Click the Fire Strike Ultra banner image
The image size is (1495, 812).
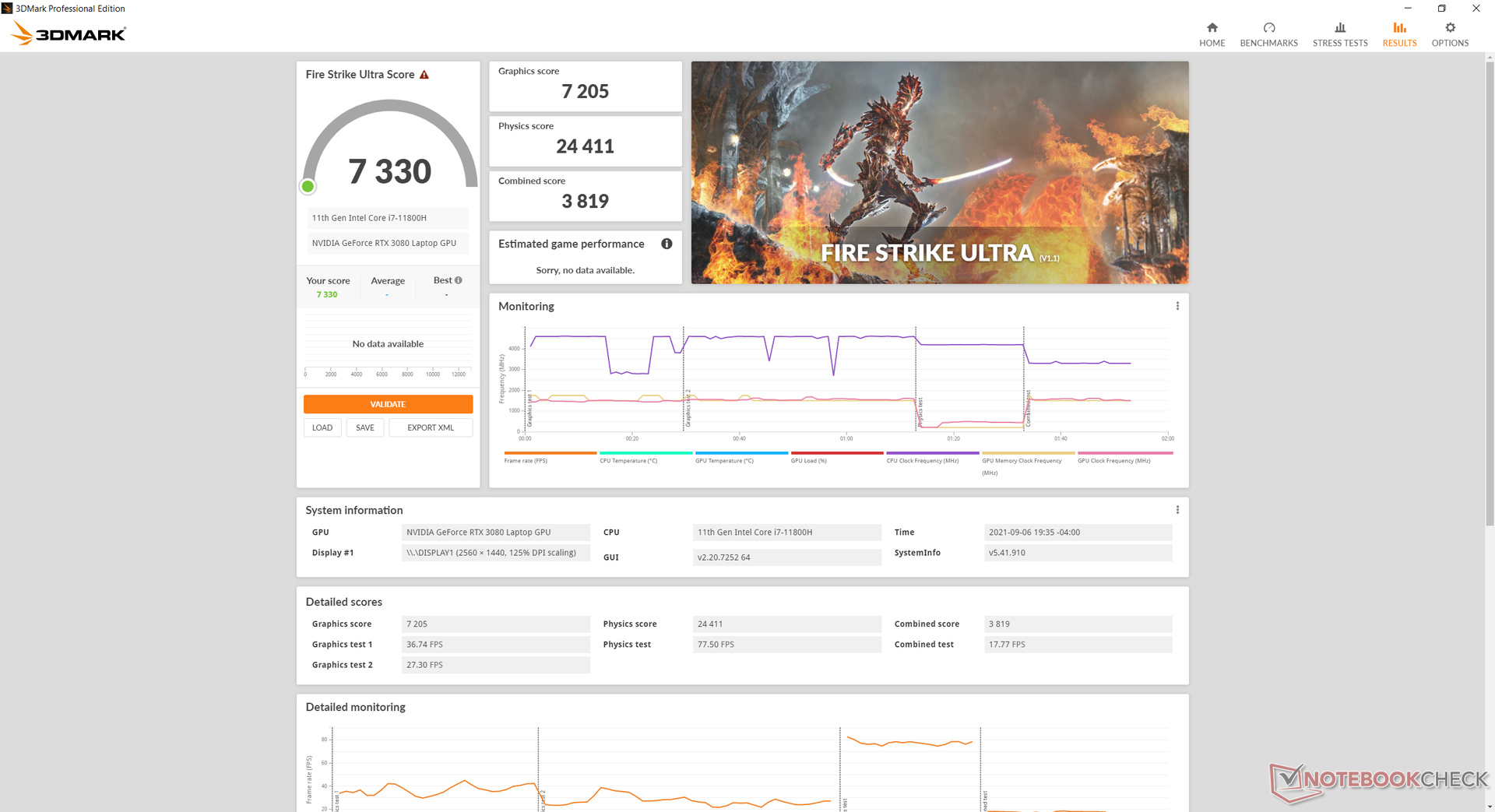coord(939,172)
